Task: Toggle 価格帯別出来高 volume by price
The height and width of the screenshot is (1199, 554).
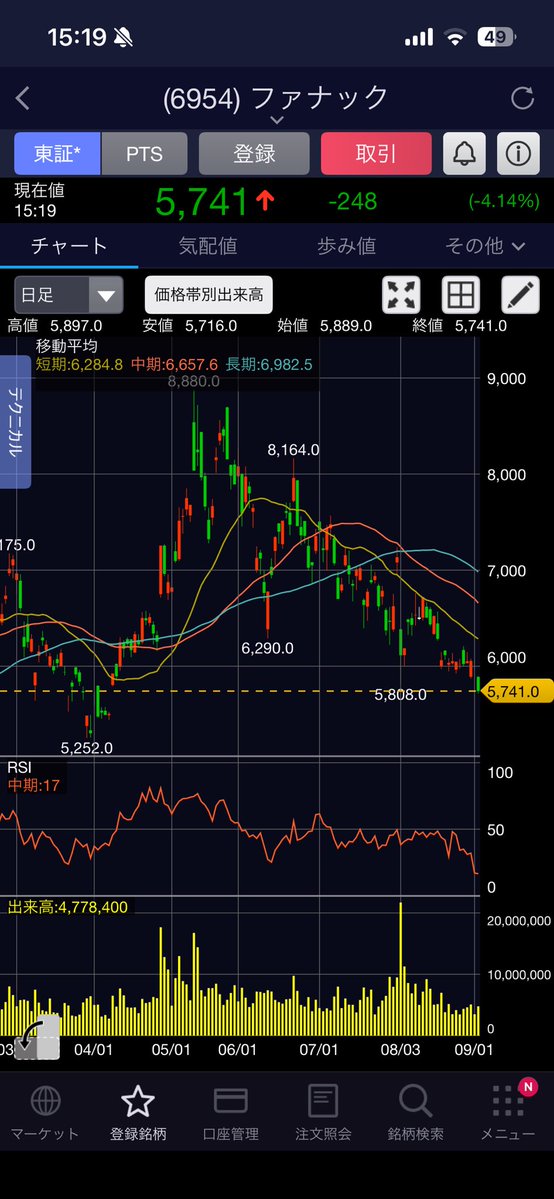Action: (x=209, y=295)
